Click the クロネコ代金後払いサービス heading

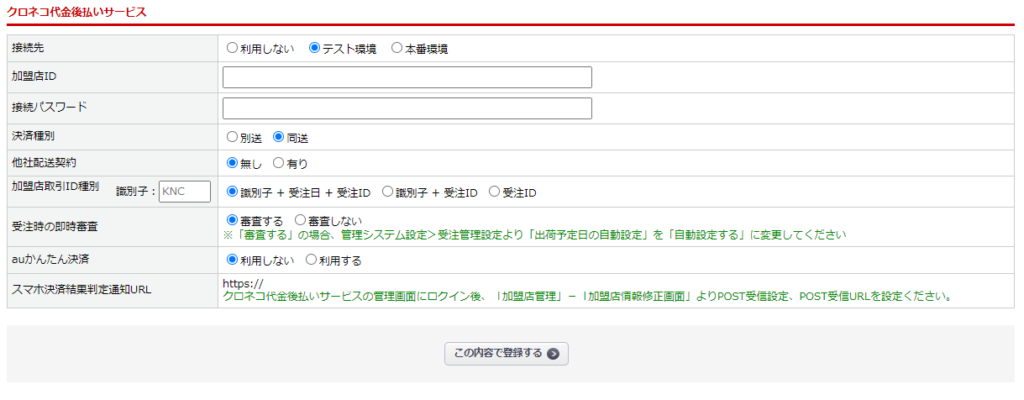coord(76,12)
